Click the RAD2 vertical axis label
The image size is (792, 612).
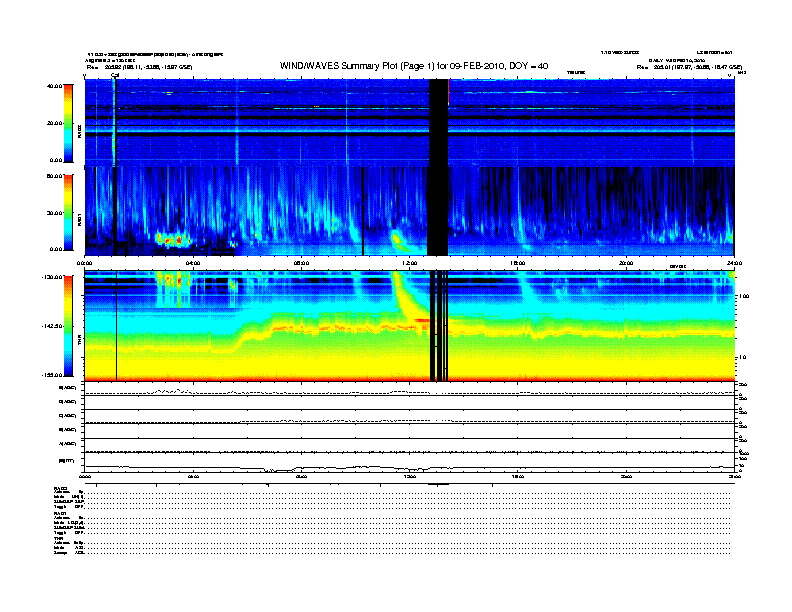click(80, 131)
